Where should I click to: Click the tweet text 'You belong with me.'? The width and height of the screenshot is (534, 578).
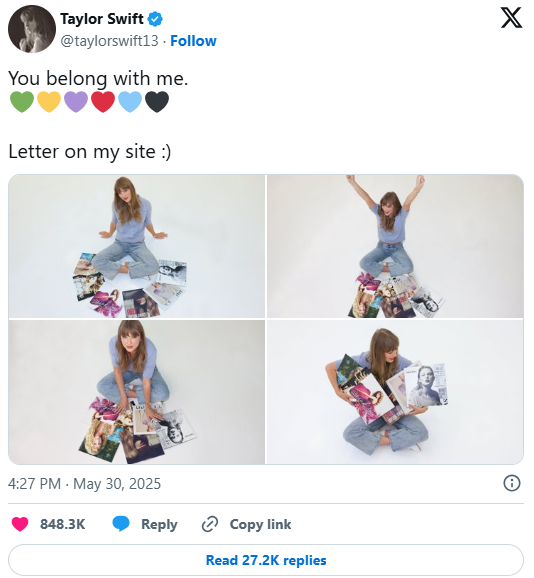pos(98,78)
